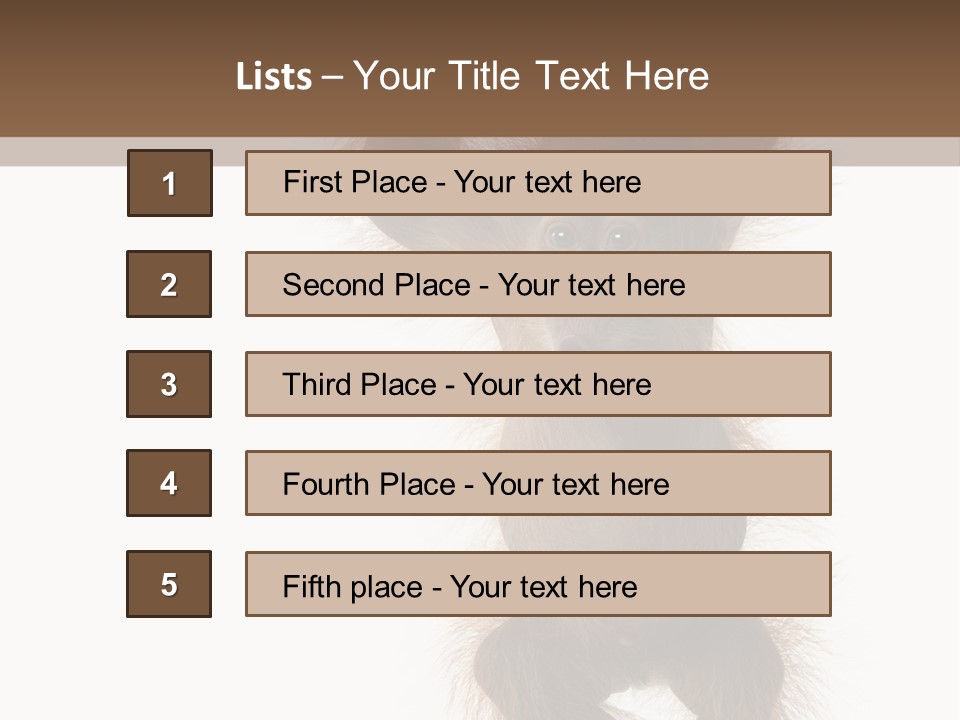Click the number 1 box
The width and height of the screenshot is (960, 720).
click(x=169, y=183)
